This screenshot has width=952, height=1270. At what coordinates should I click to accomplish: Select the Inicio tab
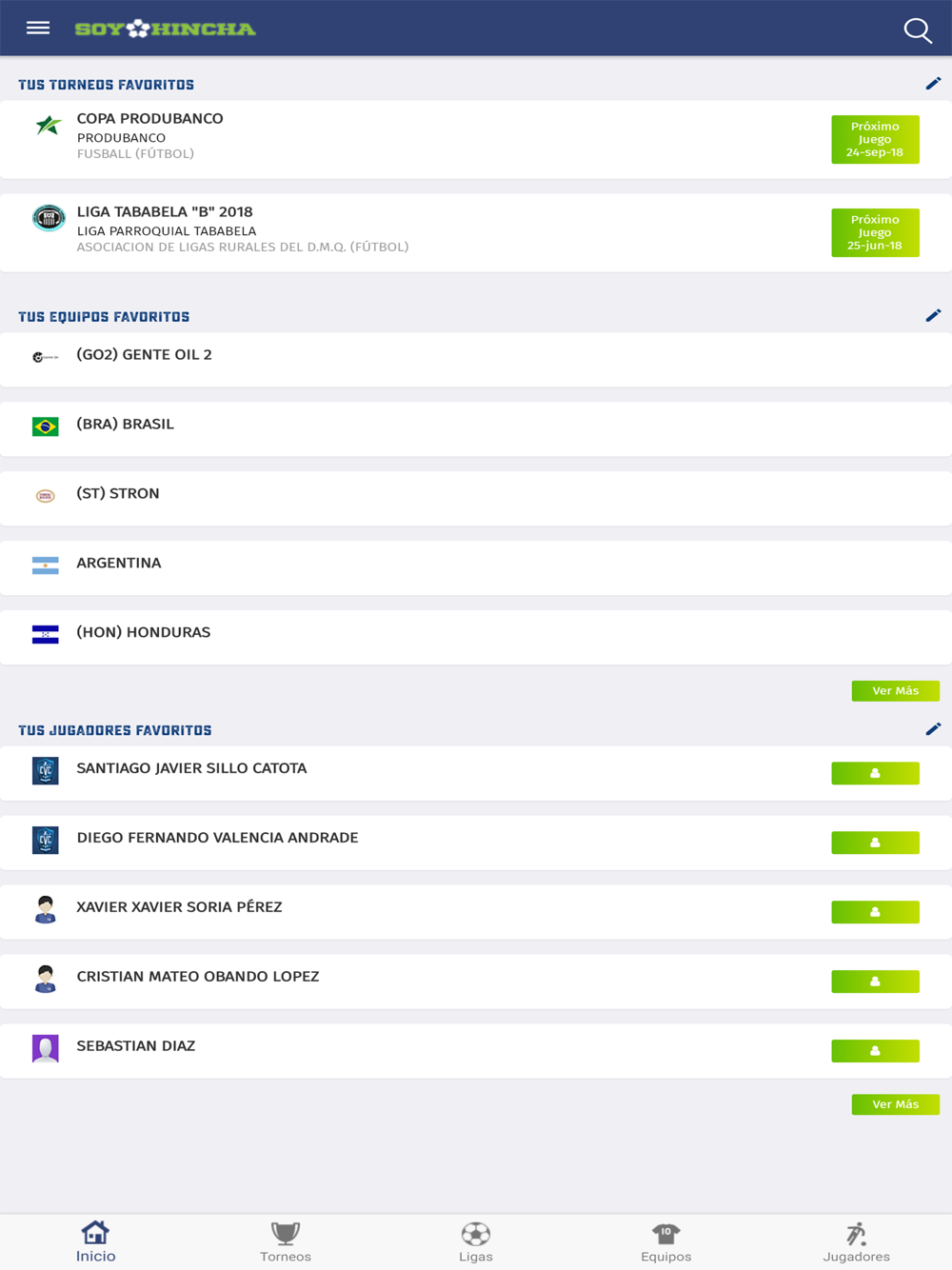point(95,1242)
